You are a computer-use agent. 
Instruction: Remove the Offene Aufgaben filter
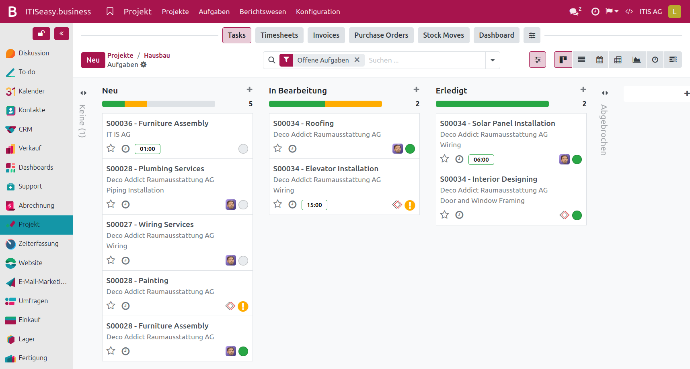pyautogui.click(x=357, y=60)
